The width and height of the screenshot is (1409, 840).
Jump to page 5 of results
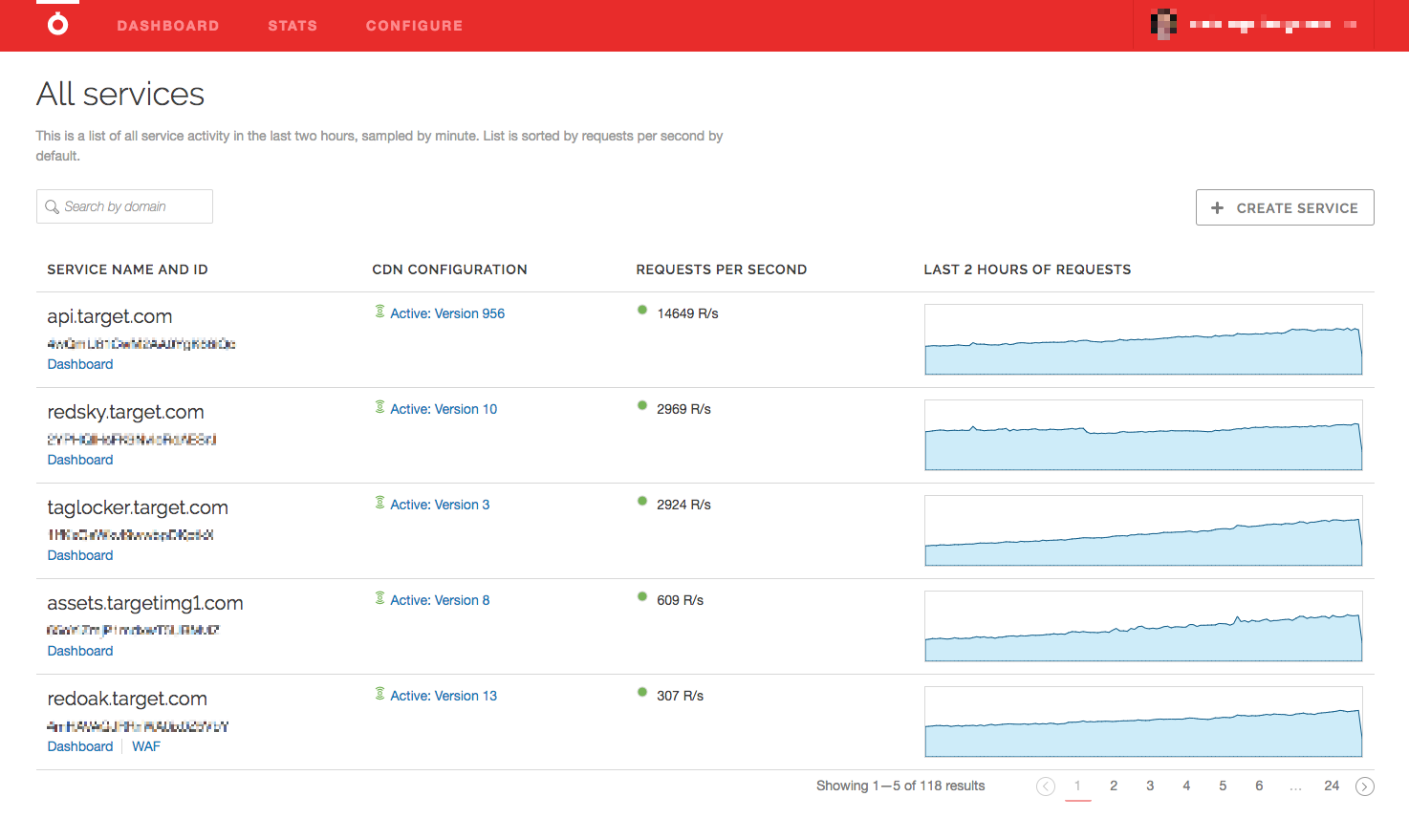point(1223,786)
